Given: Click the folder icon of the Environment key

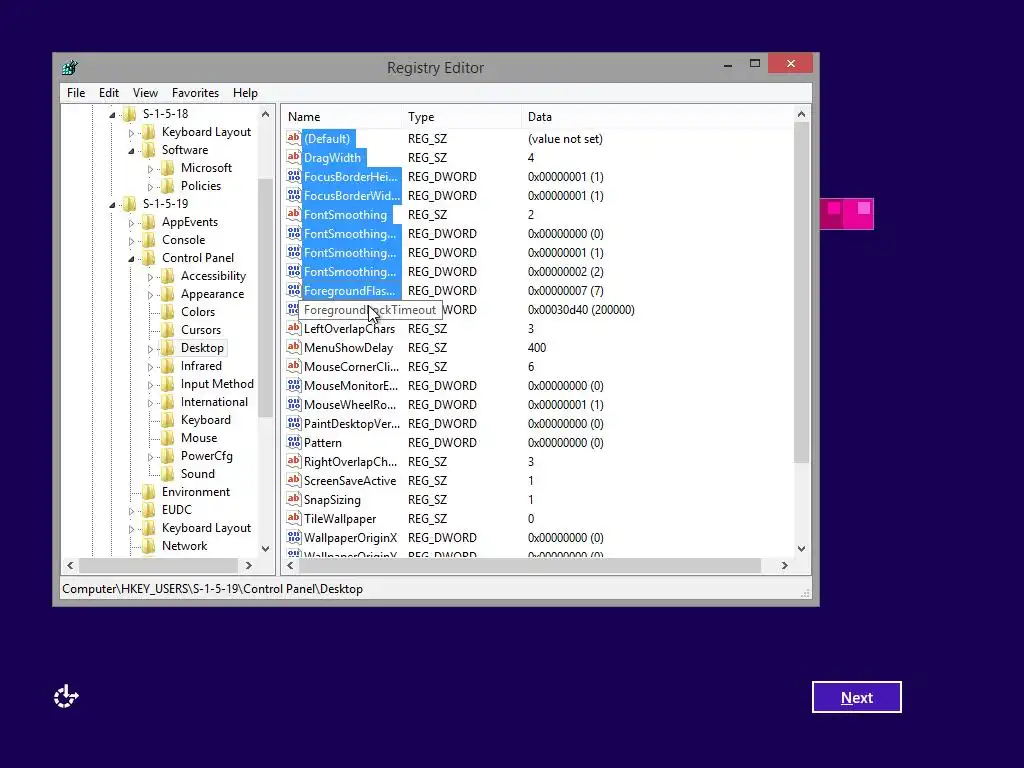Looking at the screenshot, I should 149,492.
